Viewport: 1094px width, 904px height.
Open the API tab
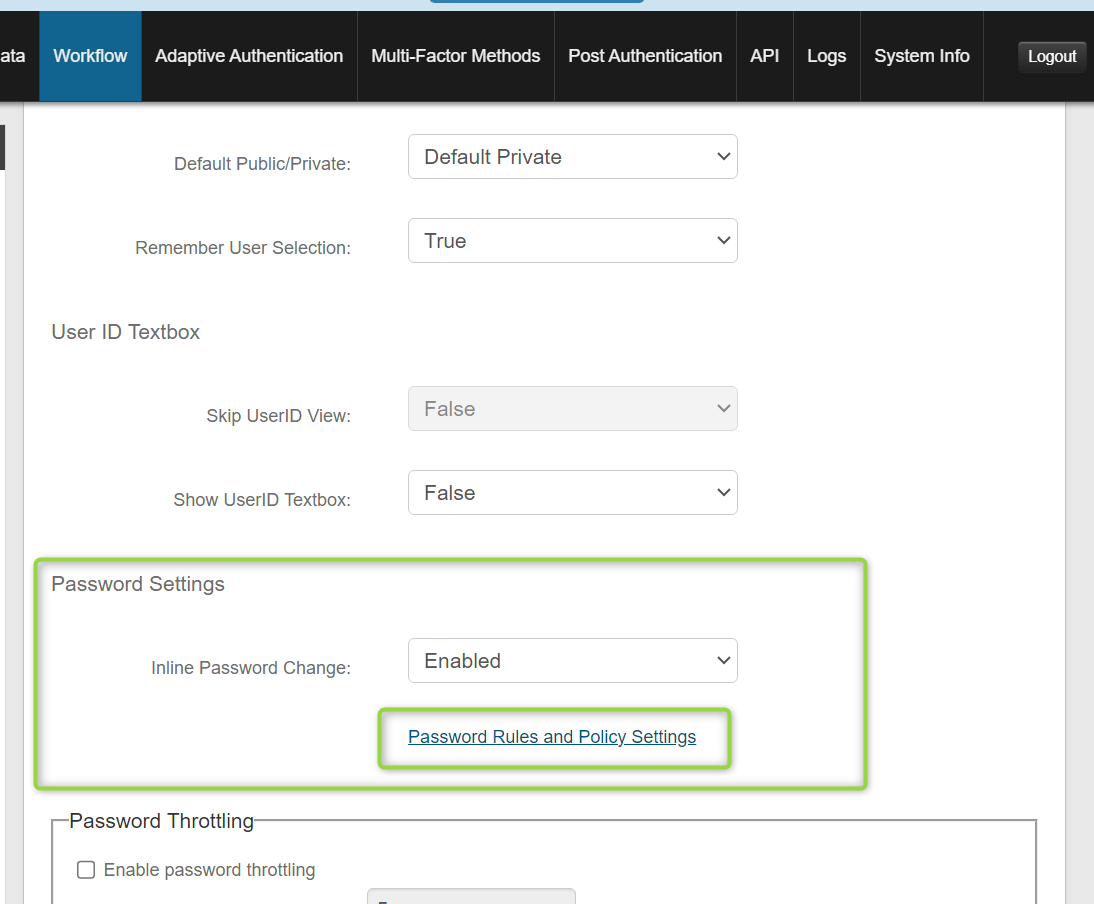[765, 56]
